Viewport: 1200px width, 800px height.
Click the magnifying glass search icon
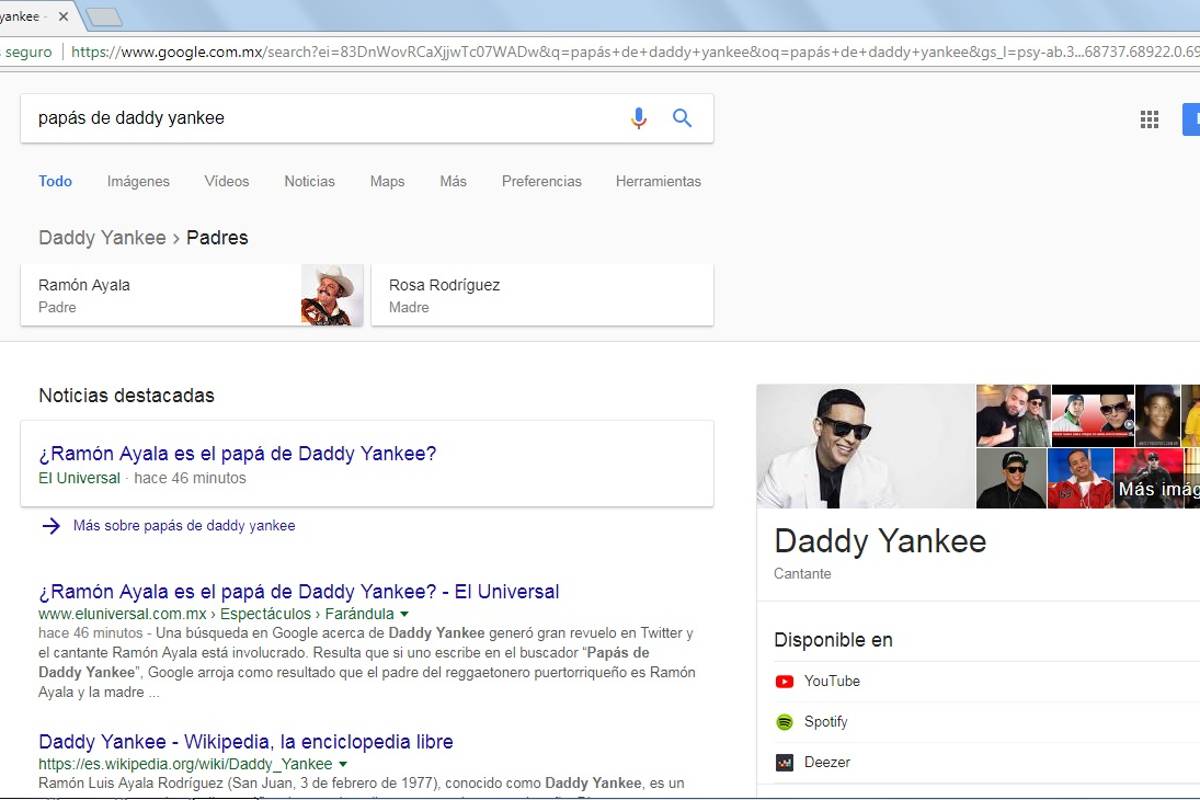point(682,117)
